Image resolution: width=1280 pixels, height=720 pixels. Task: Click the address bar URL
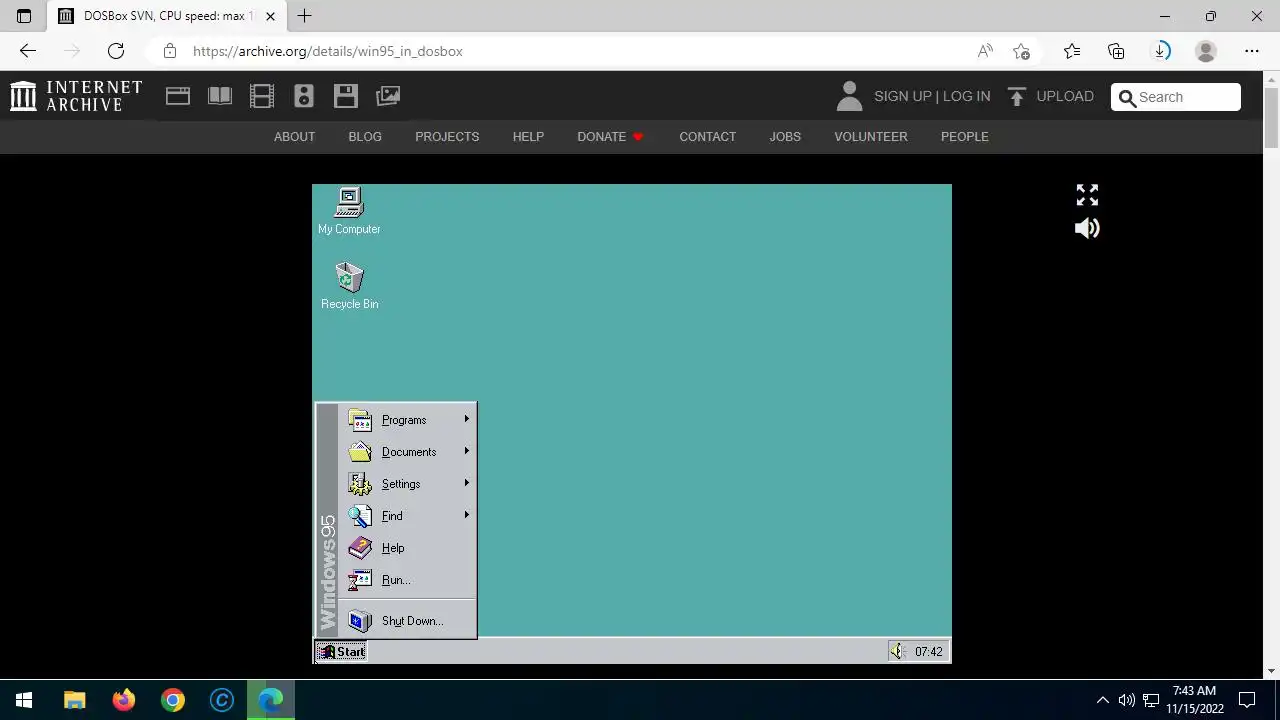327,51
